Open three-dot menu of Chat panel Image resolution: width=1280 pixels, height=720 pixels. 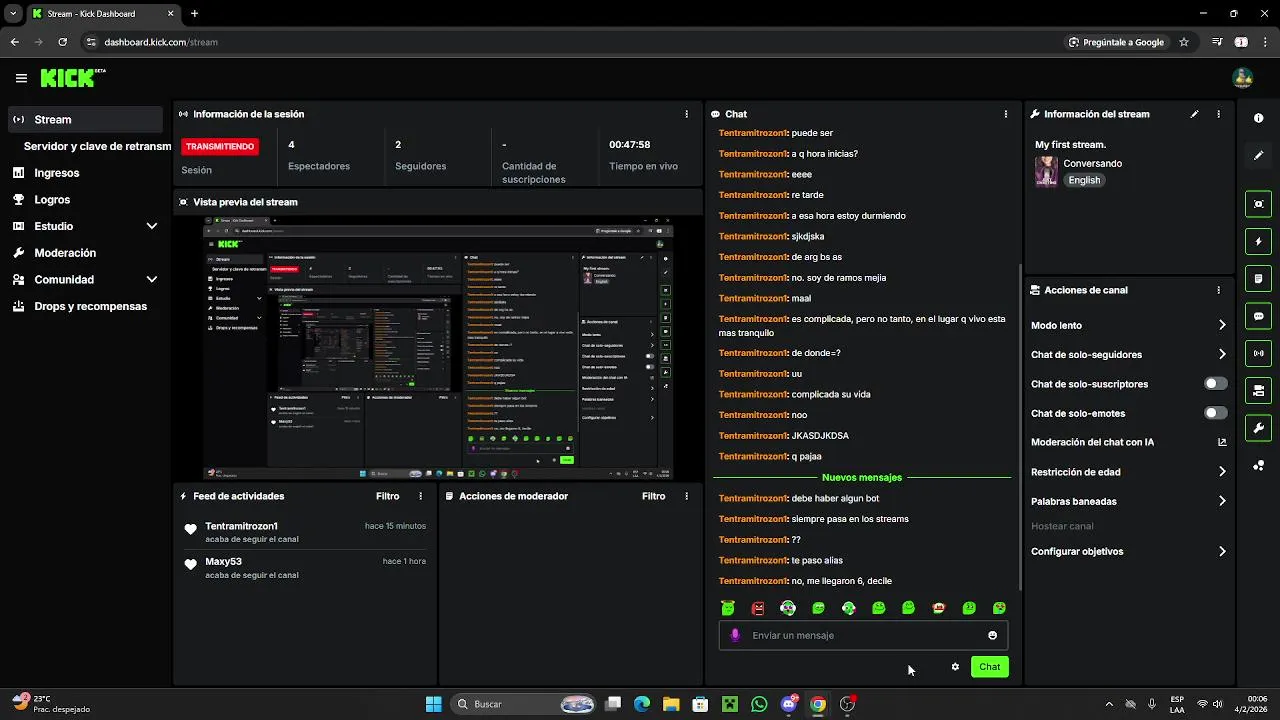click(x=1005, y=114)
